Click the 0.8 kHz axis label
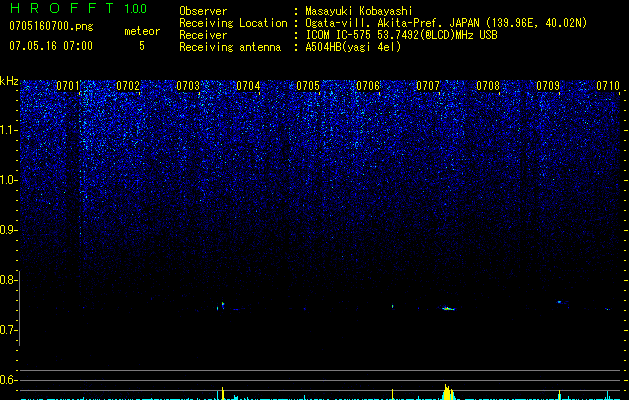Screen dimensions: 629x400 click(9, 280)
